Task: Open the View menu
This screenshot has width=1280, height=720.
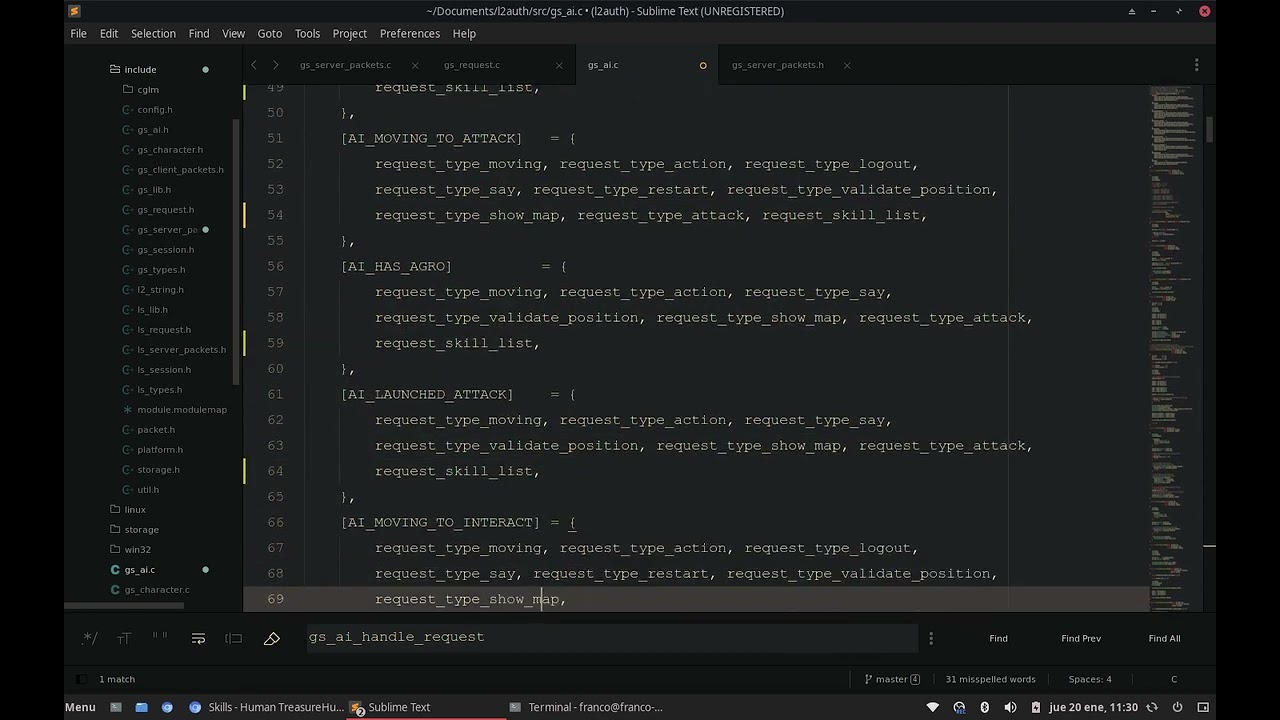Action: [233, 33]
